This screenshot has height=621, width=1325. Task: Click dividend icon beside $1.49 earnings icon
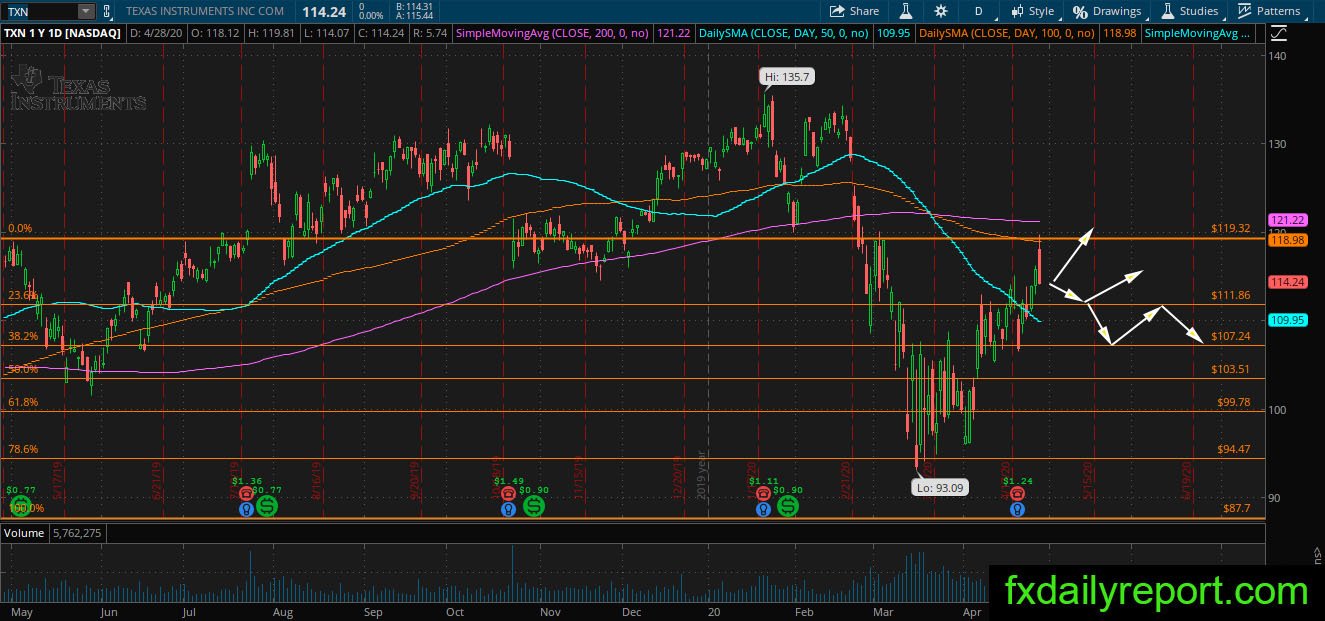pyautogui.click(x=534, y=506)
